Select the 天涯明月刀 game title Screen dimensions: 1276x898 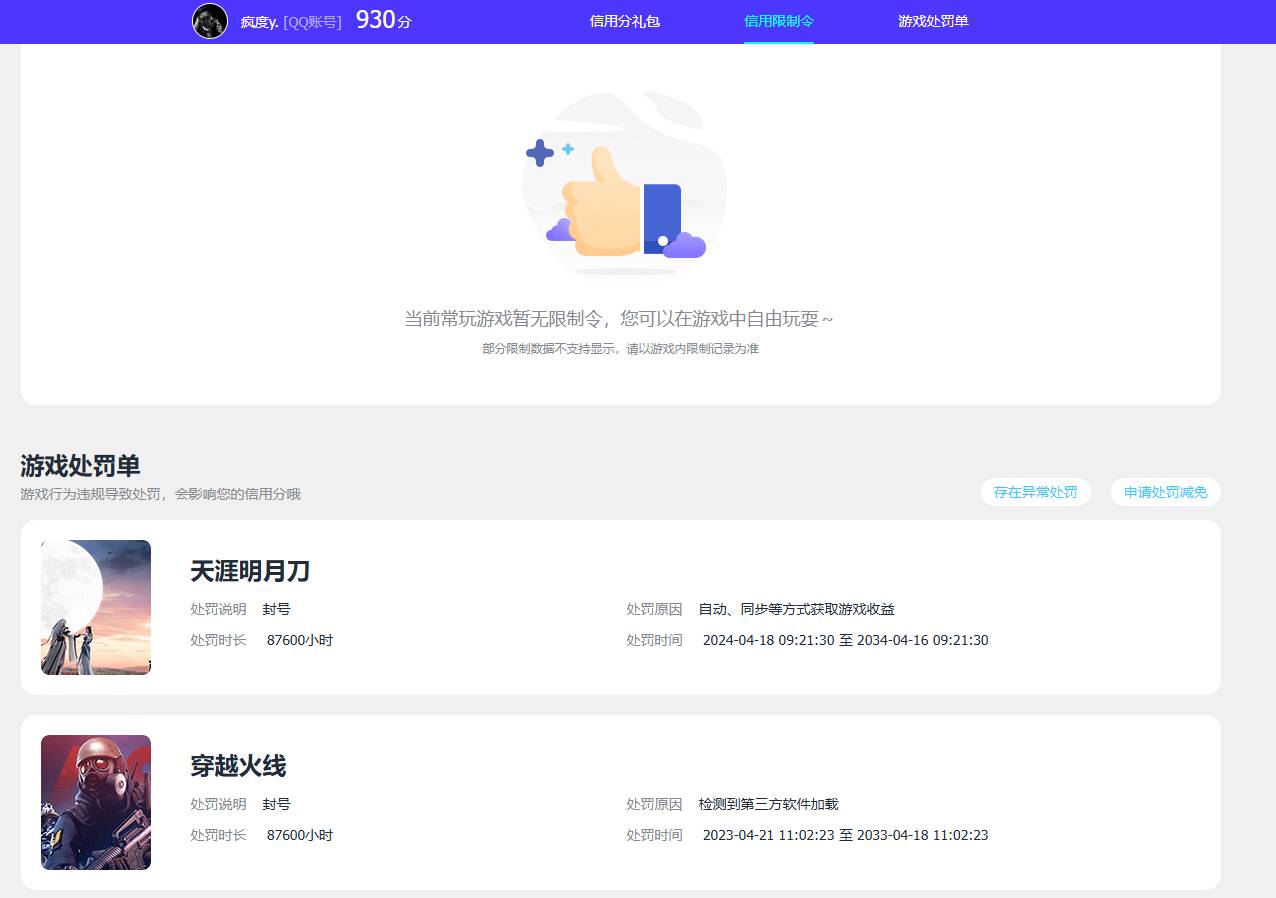click(x=250, y=571)
